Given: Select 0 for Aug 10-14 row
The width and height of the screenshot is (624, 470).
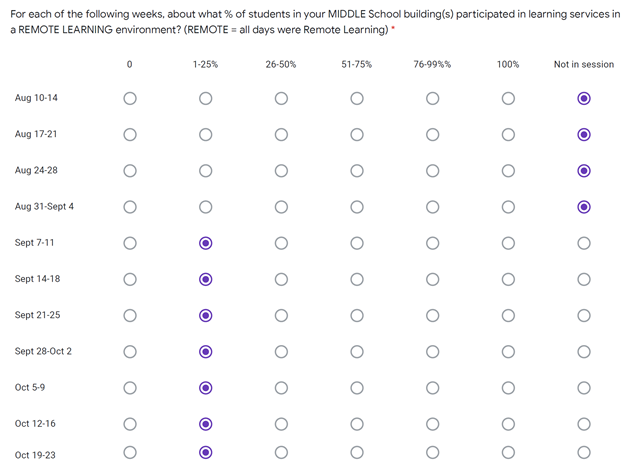Looking at the screenshot, I should tap(130, 98).
